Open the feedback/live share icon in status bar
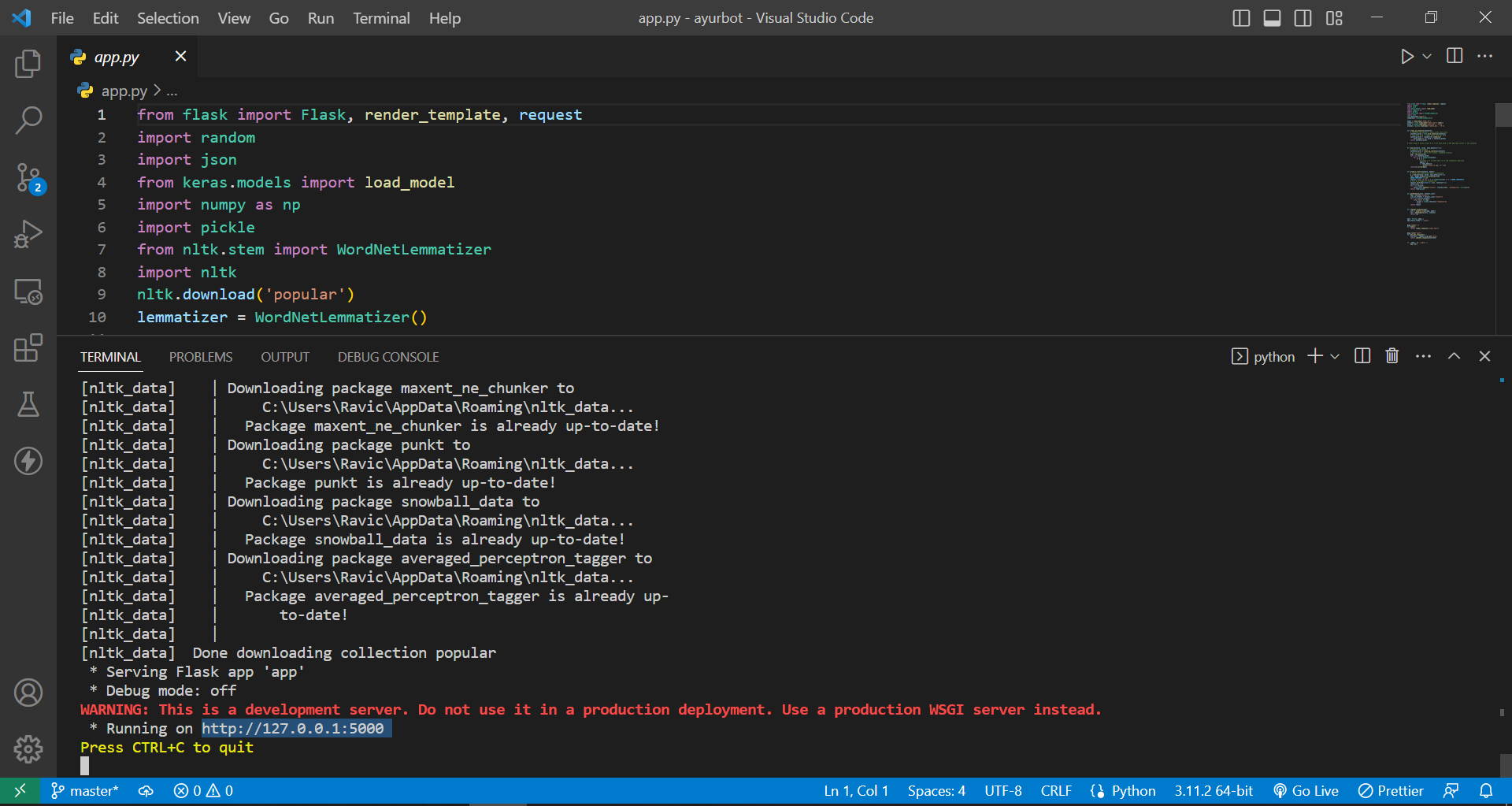The height and width of the screenshot is (806, 1512). pos(1451,790)
